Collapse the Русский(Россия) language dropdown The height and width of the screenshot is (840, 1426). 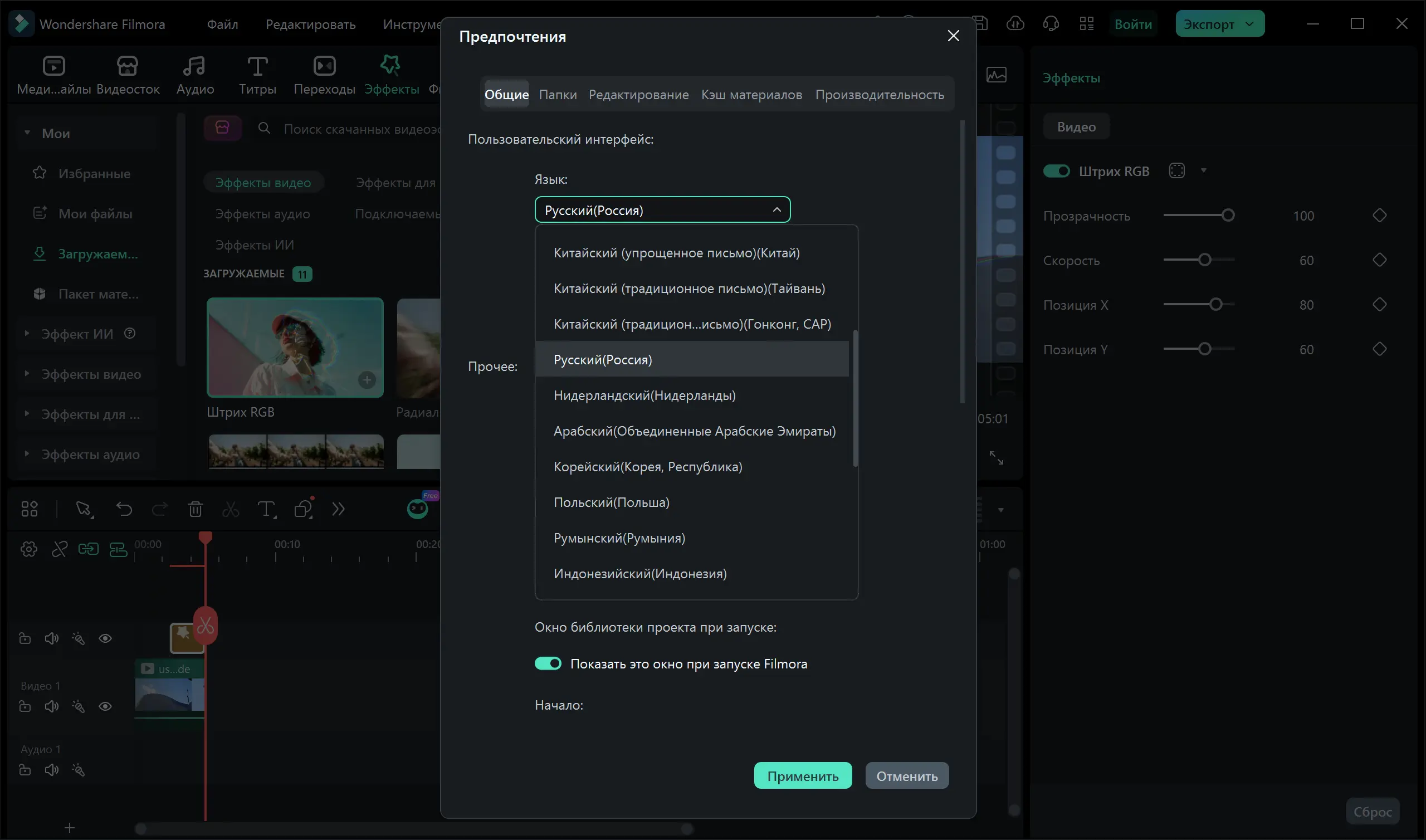coord(777,210)
